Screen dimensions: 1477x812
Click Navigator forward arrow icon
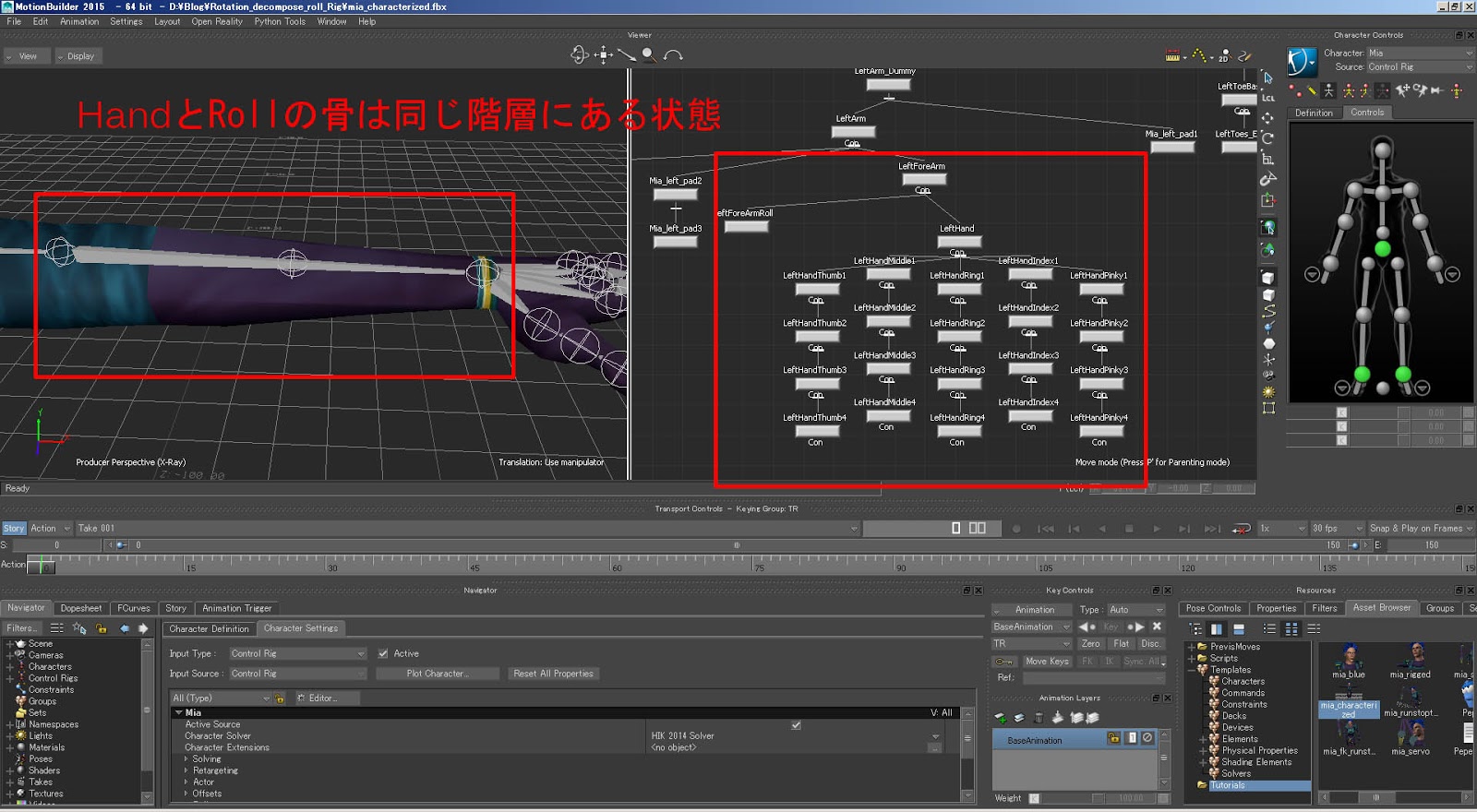[143, 628]
